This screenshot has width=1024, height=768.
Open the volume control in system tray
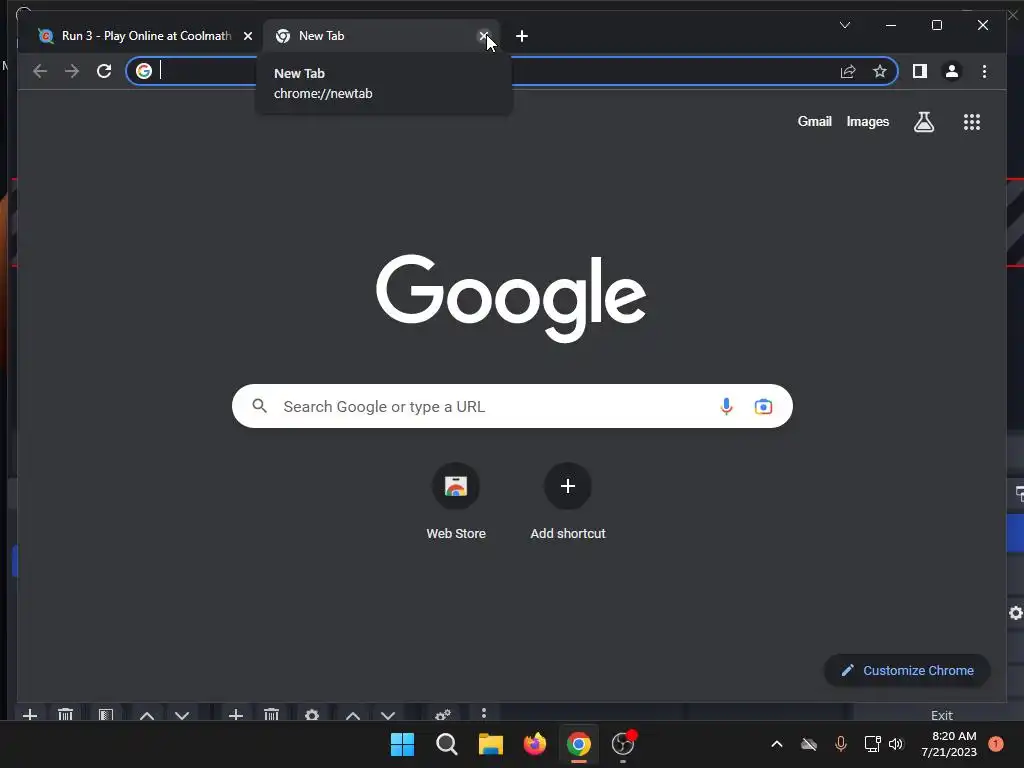tap(895, 744)
